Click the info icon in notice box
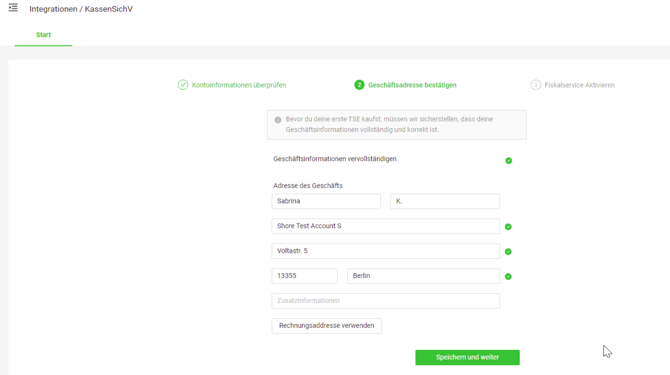 pyautogui.click(x=278, y=120)
